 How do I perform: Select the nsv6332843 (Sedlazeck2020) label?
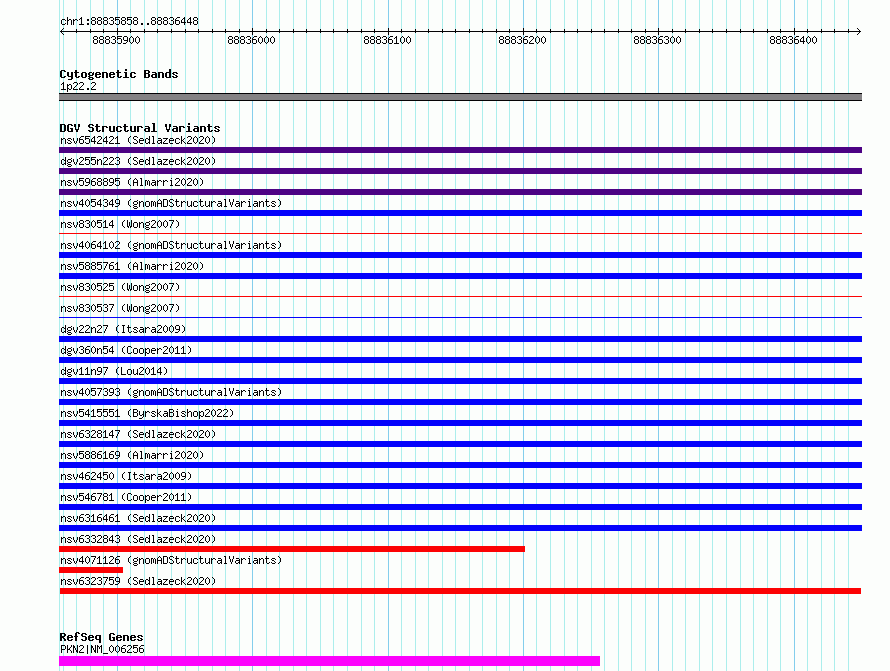(x=138, y=539)
